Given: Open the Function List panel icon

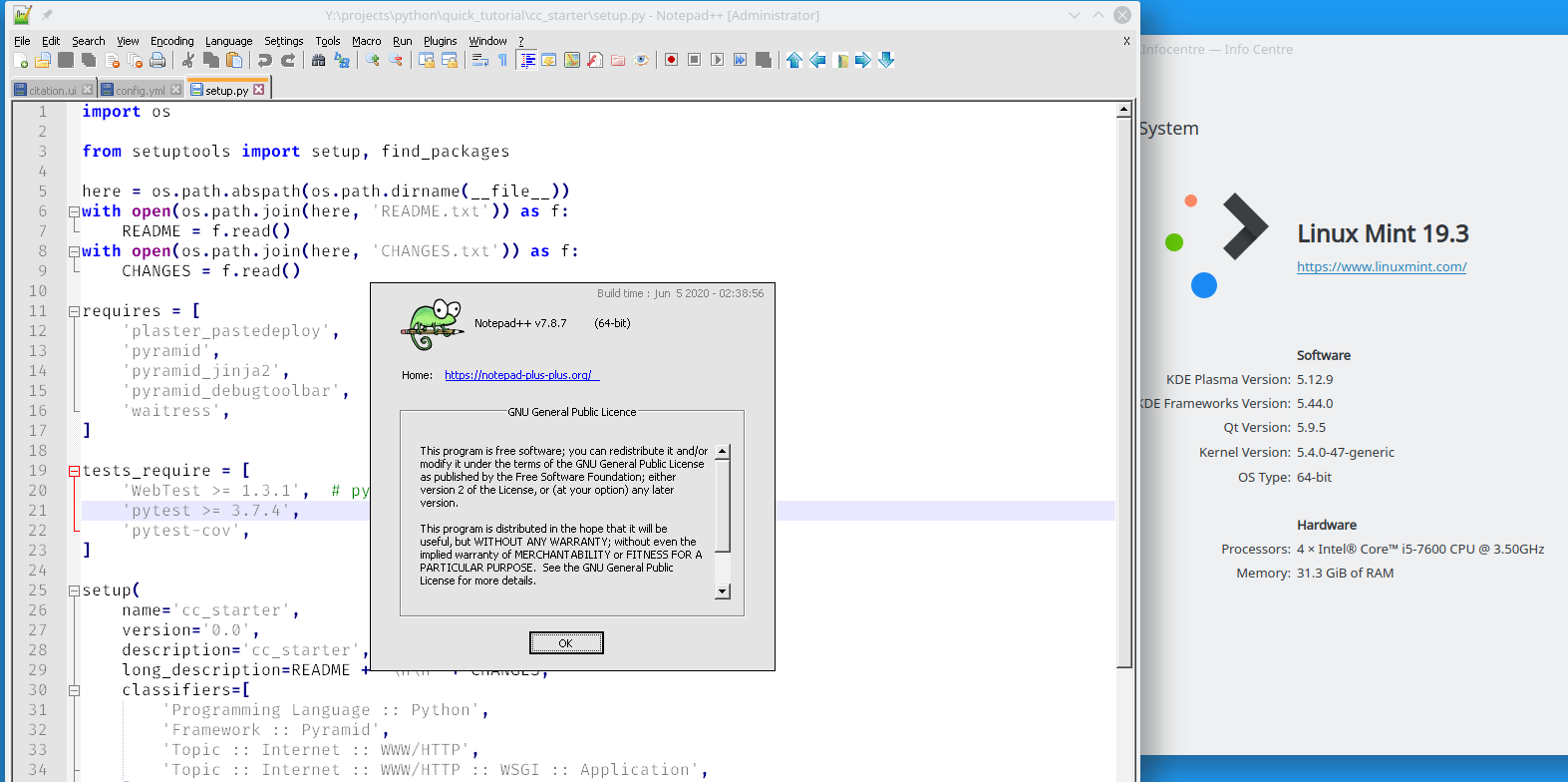Looking at the screenshot, I should click(x=595, y=60).
